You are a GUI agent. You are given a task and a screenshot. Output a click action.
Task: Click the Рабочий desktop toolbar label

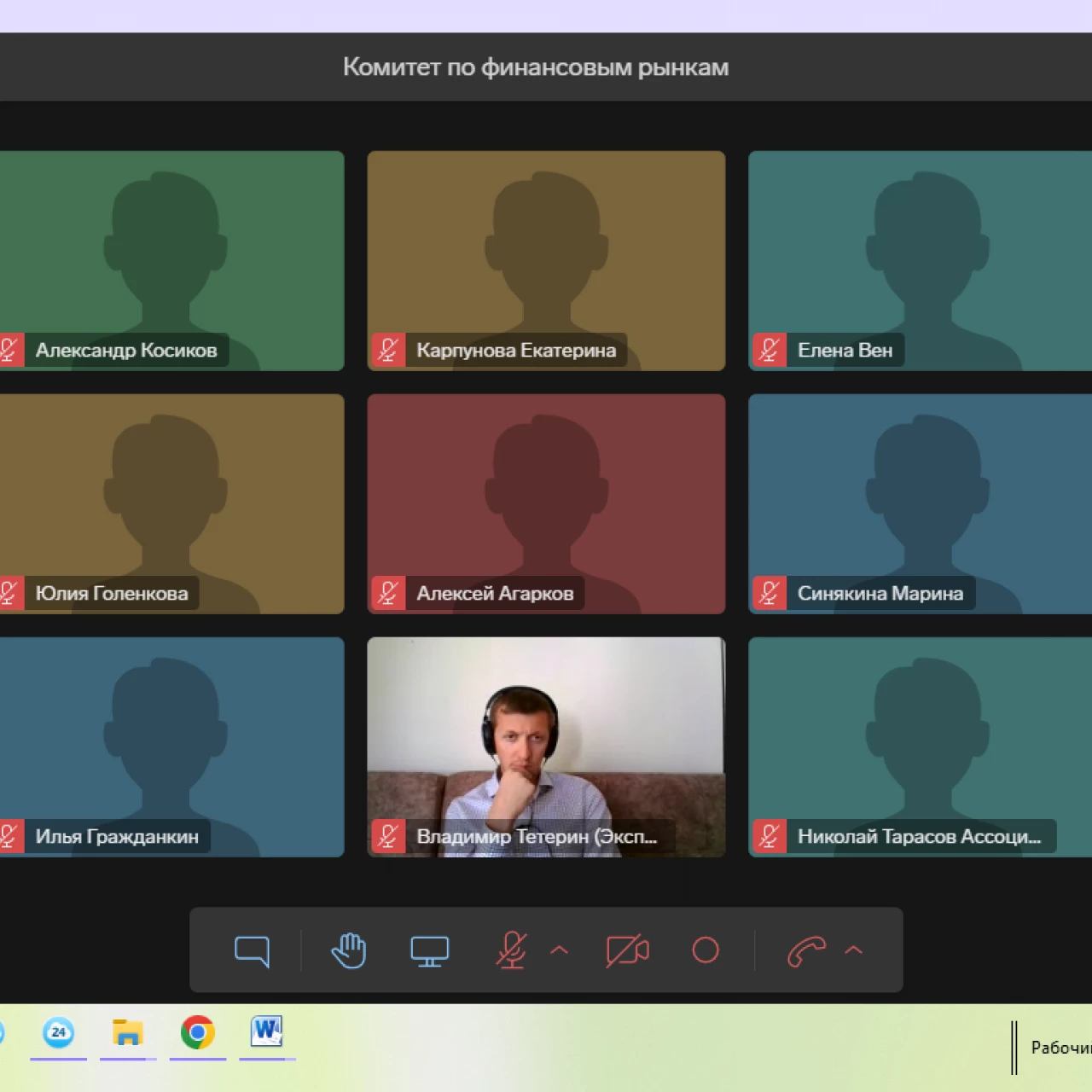click(x=1061, y=1048)
